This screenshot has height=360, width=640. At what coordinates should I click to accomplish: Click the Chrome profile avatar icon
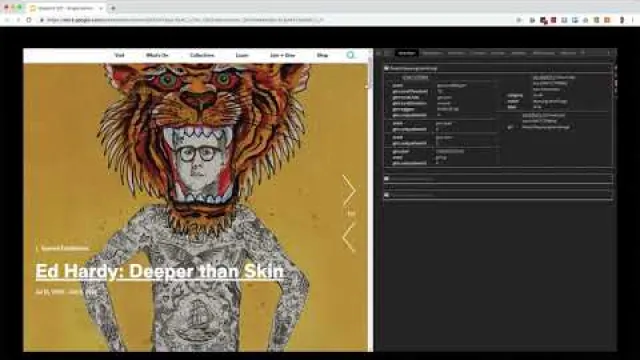pos(622,20)
